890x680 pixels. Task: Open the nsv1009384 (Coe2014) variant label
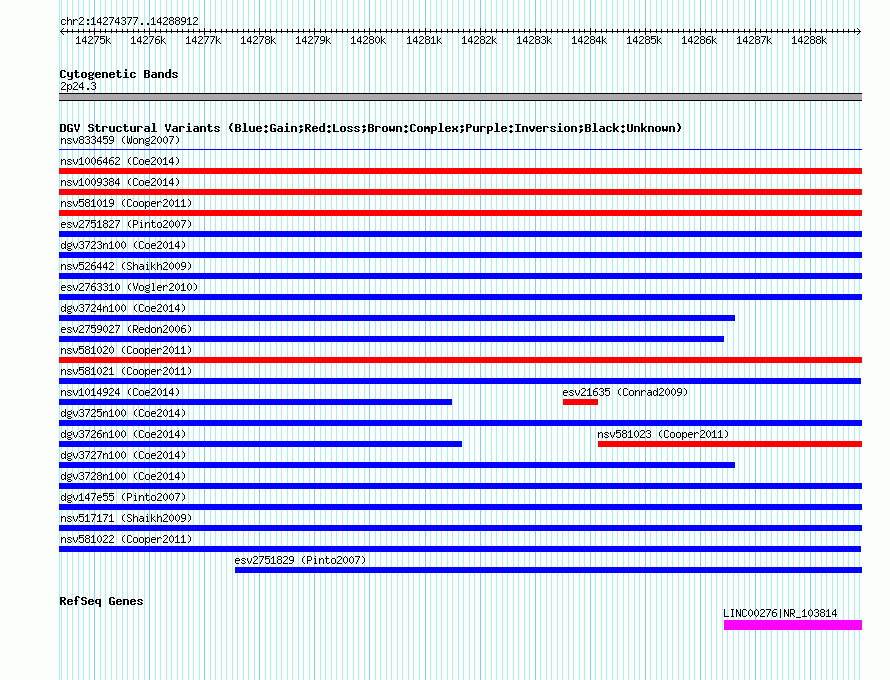[x=120, y=182]
